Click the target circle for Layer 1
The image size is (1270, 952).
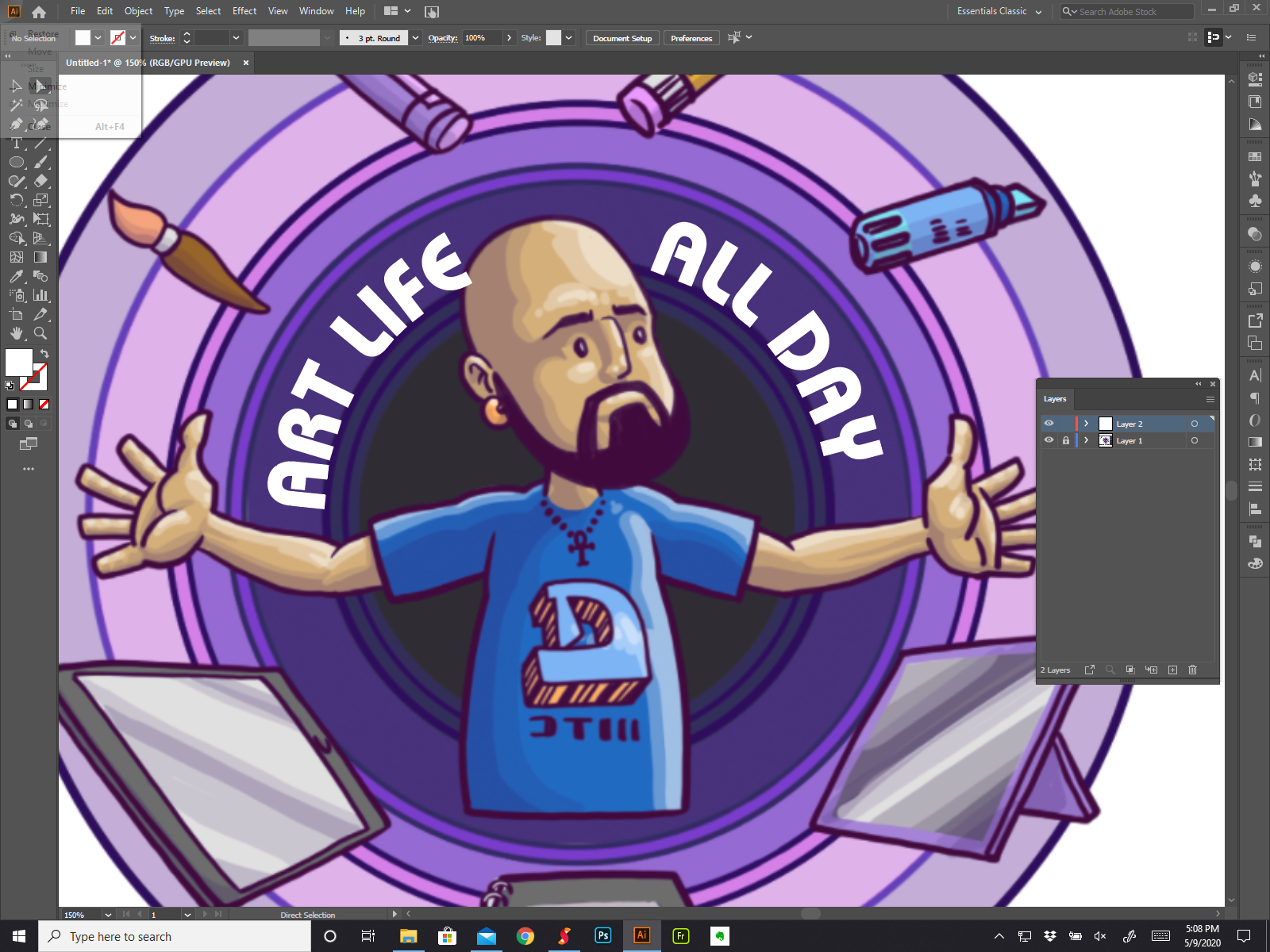tap(1194, 440)
